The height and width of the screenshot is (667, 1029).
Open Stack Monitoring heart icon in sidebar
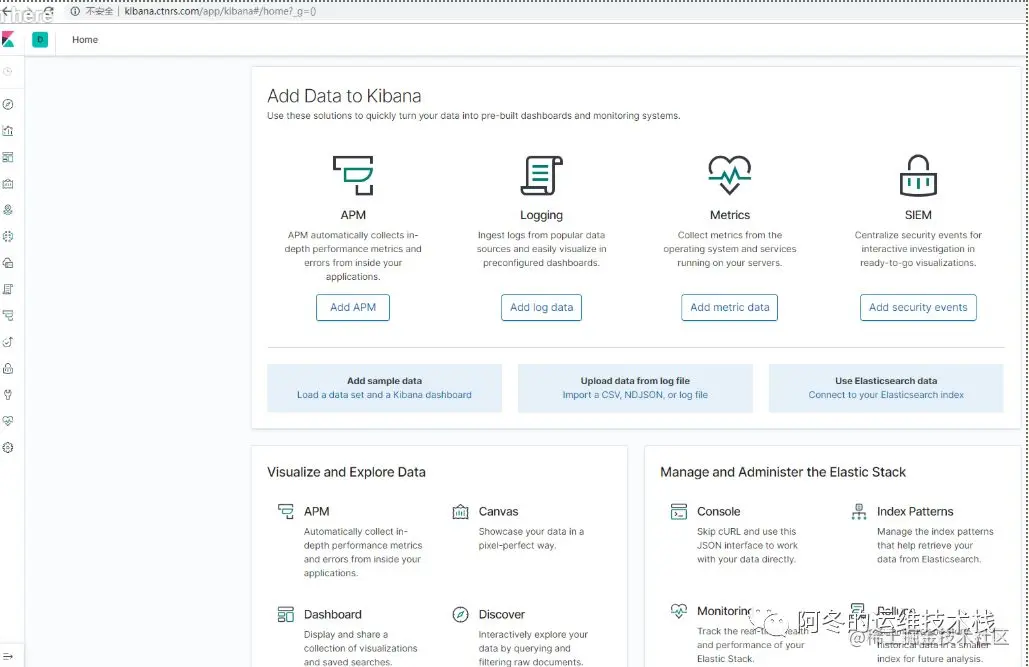8,421
